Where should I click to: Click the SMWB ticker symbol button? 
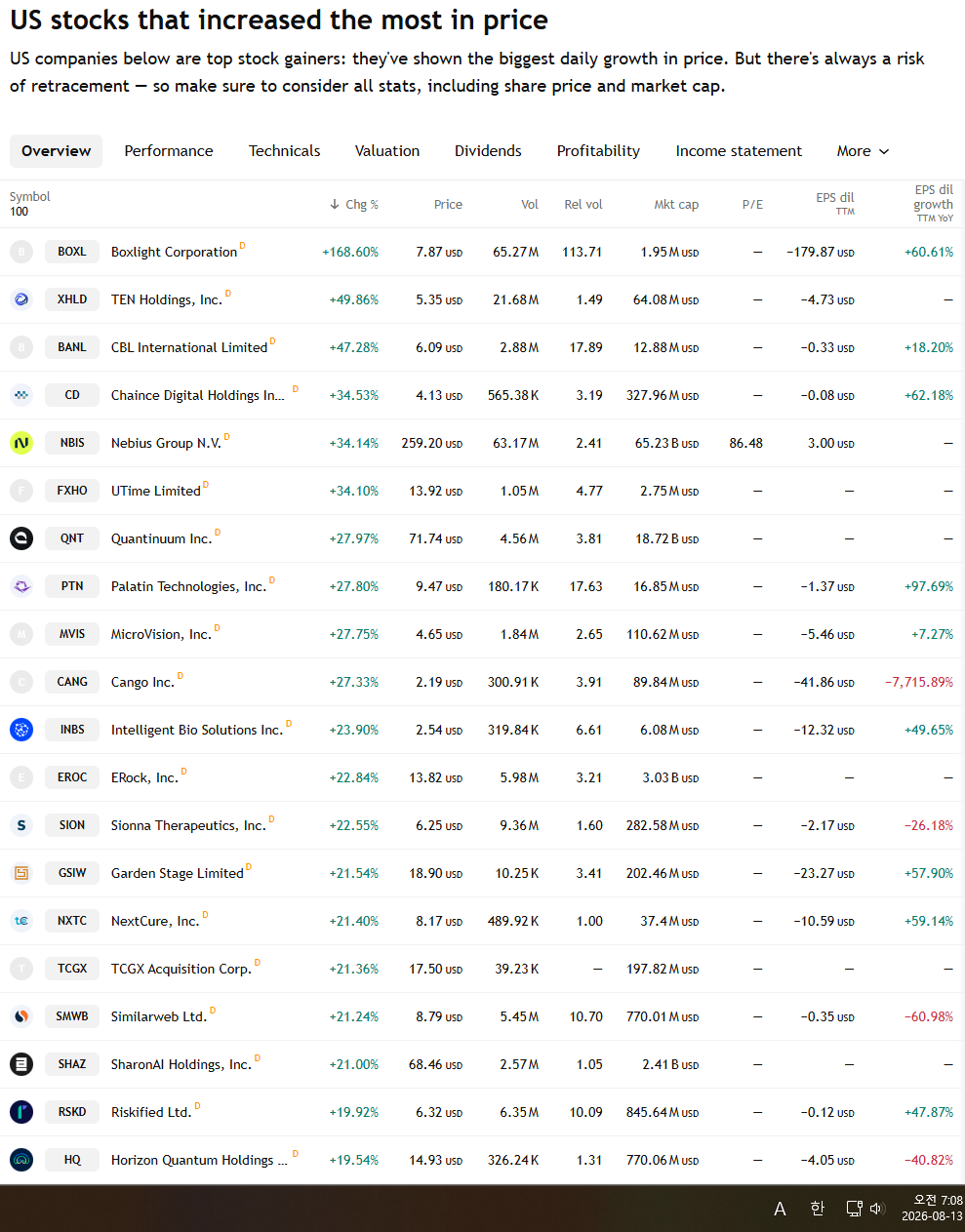coord(72,1016)
